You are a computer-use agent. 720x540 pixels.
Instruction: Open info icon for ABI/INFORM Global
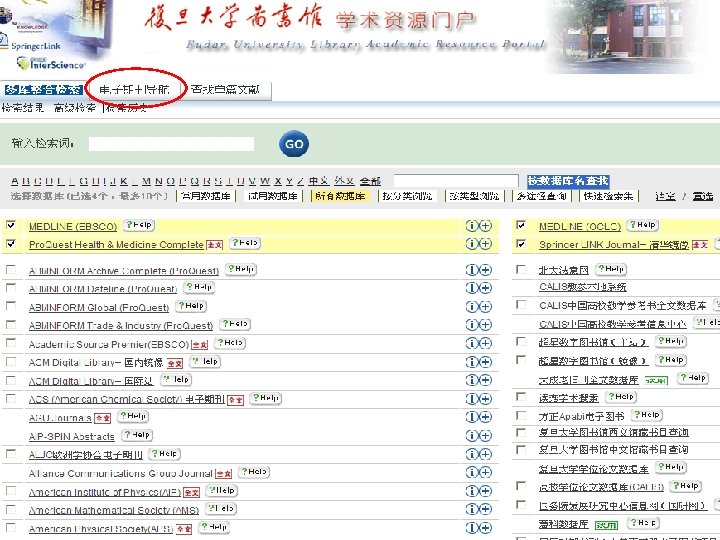[x=472, y=306]
